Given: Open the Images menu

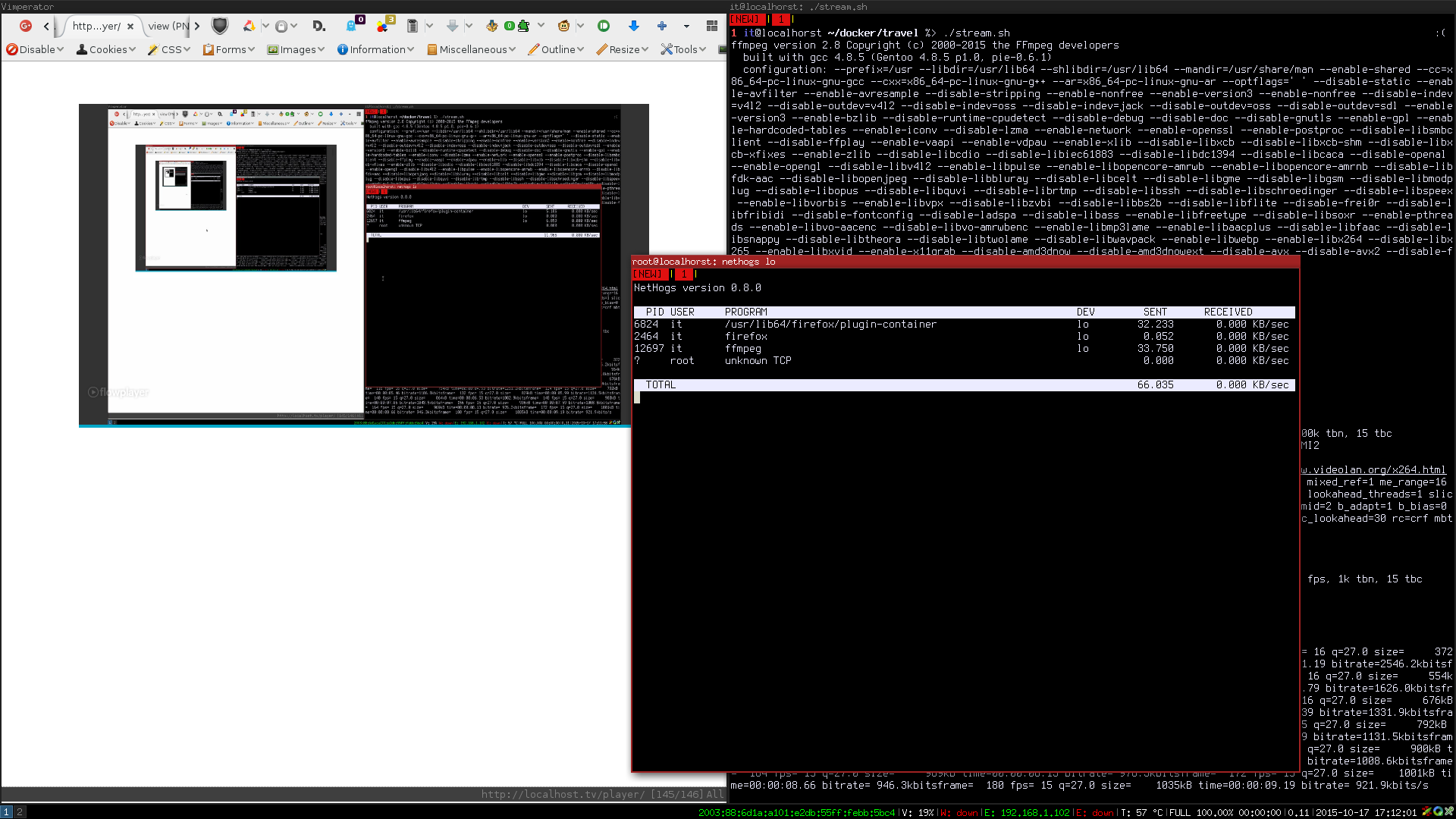Looking at the screenshot, I should (x=296, y=49).
